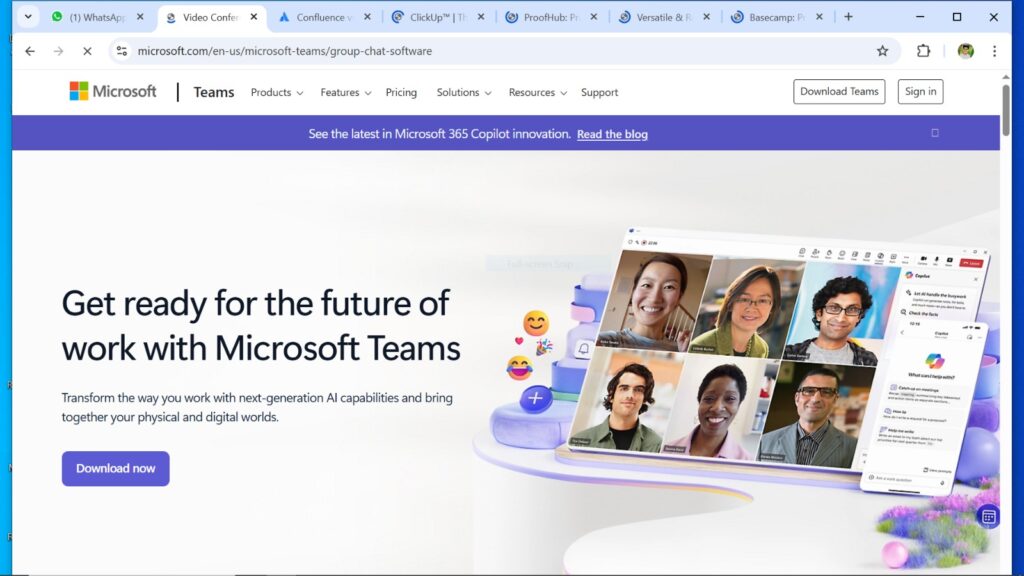This screenshot has width=1024, height=576.
Task: Close the Video Conferencing tab
Action: pyautogui.click(x=254, y=17)
